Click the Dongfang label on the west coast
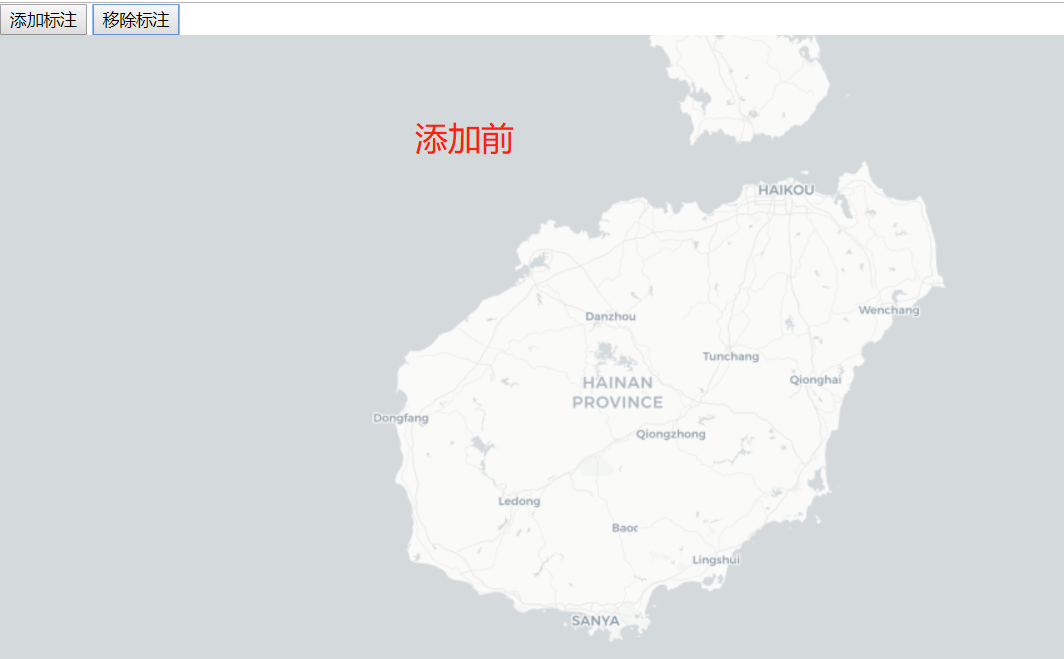 pos(399,418)
